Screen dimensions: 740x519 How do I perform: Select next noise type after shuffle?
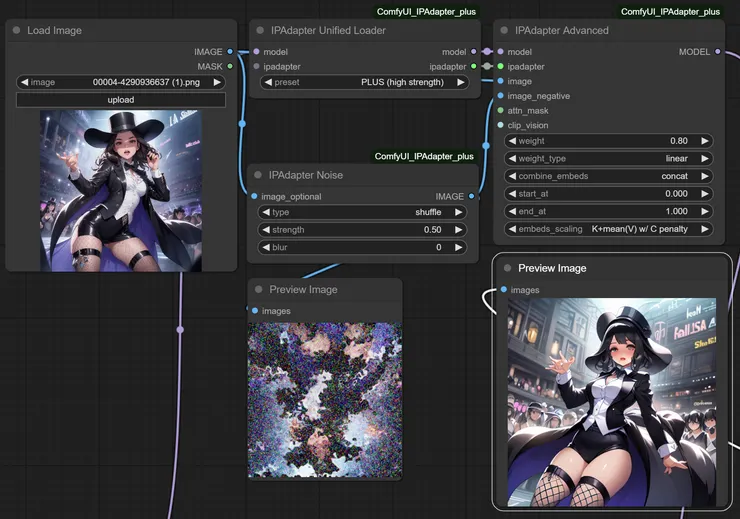coord(459,212)
